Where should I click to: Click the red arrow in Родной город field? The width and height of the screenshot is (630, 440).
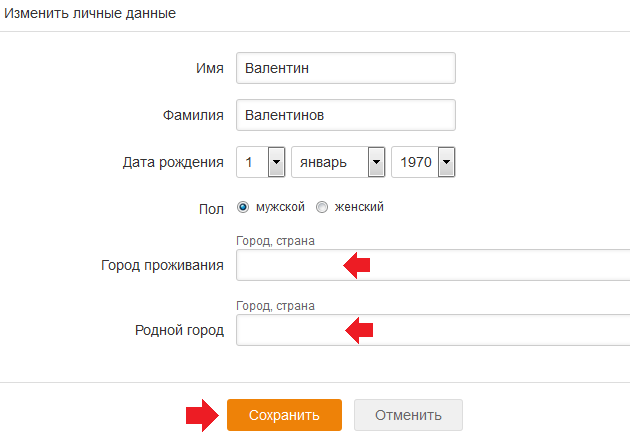pyautogui.click(x=359, y=330)
